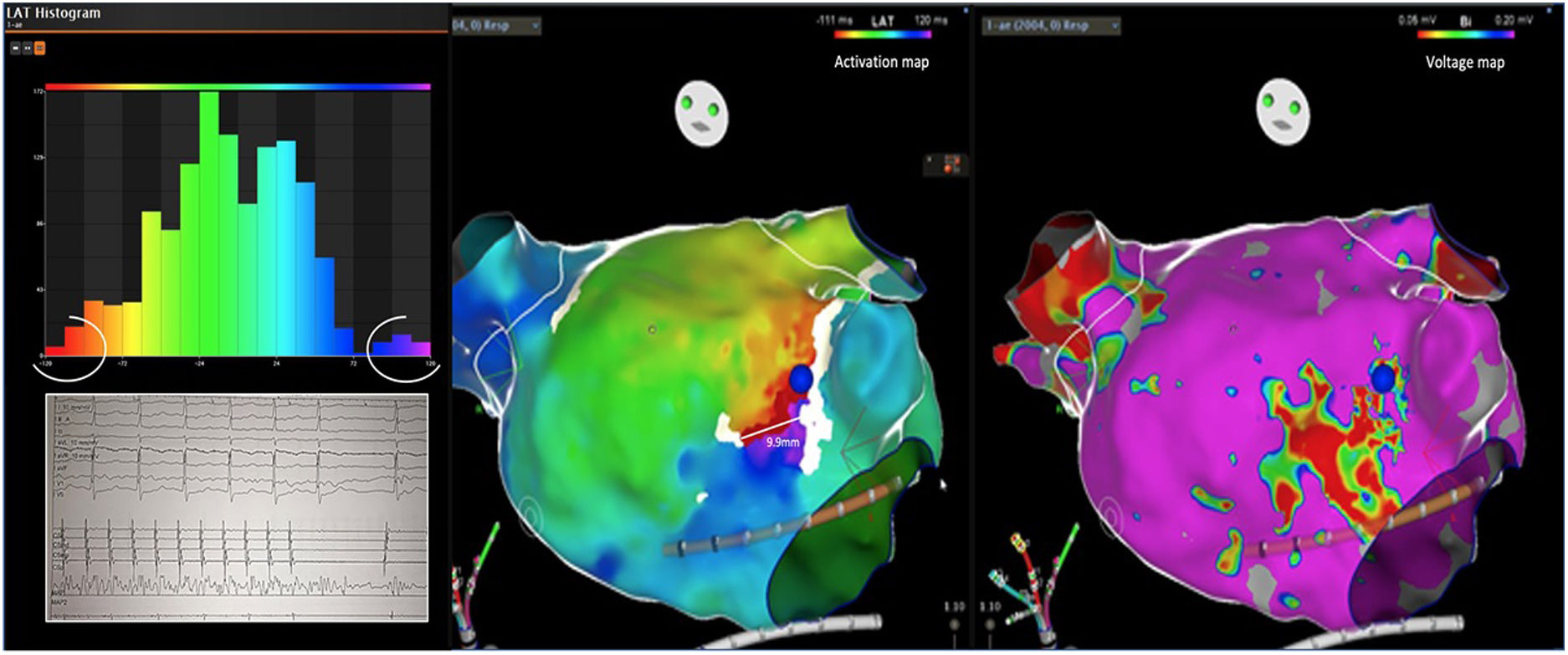Click the LAT color scale bar

pyautogui.click(x=882, y=35)
